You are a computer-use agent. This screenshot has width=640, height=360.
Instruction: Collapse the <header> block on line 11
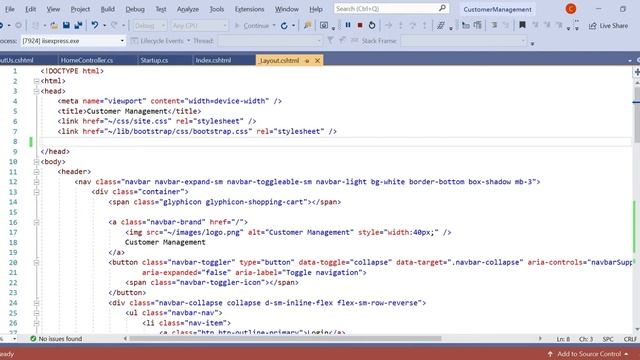[x=36, y=172]
